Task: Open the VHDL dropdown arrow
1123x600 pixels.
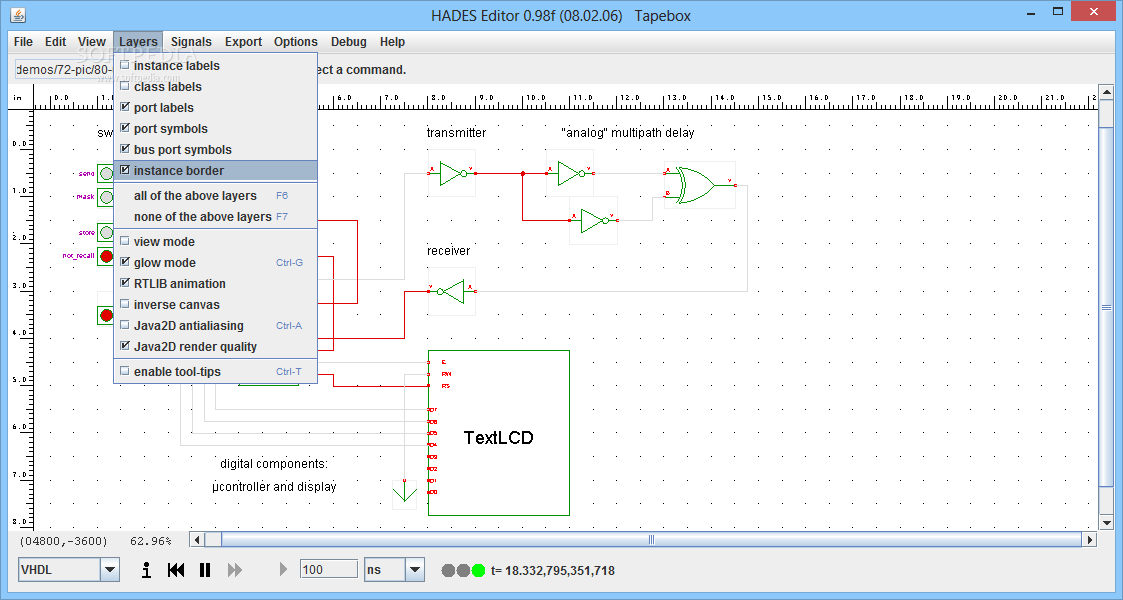Action: coord(110,570)
